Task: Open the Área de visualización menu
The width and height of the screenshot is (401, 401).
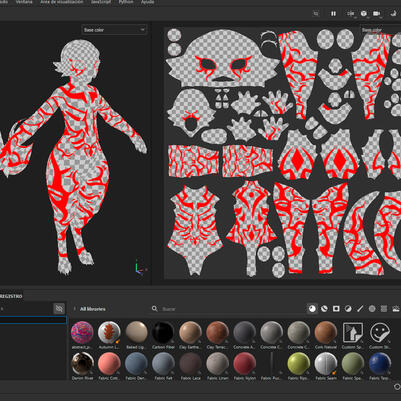Action: (x=62, y=2)
